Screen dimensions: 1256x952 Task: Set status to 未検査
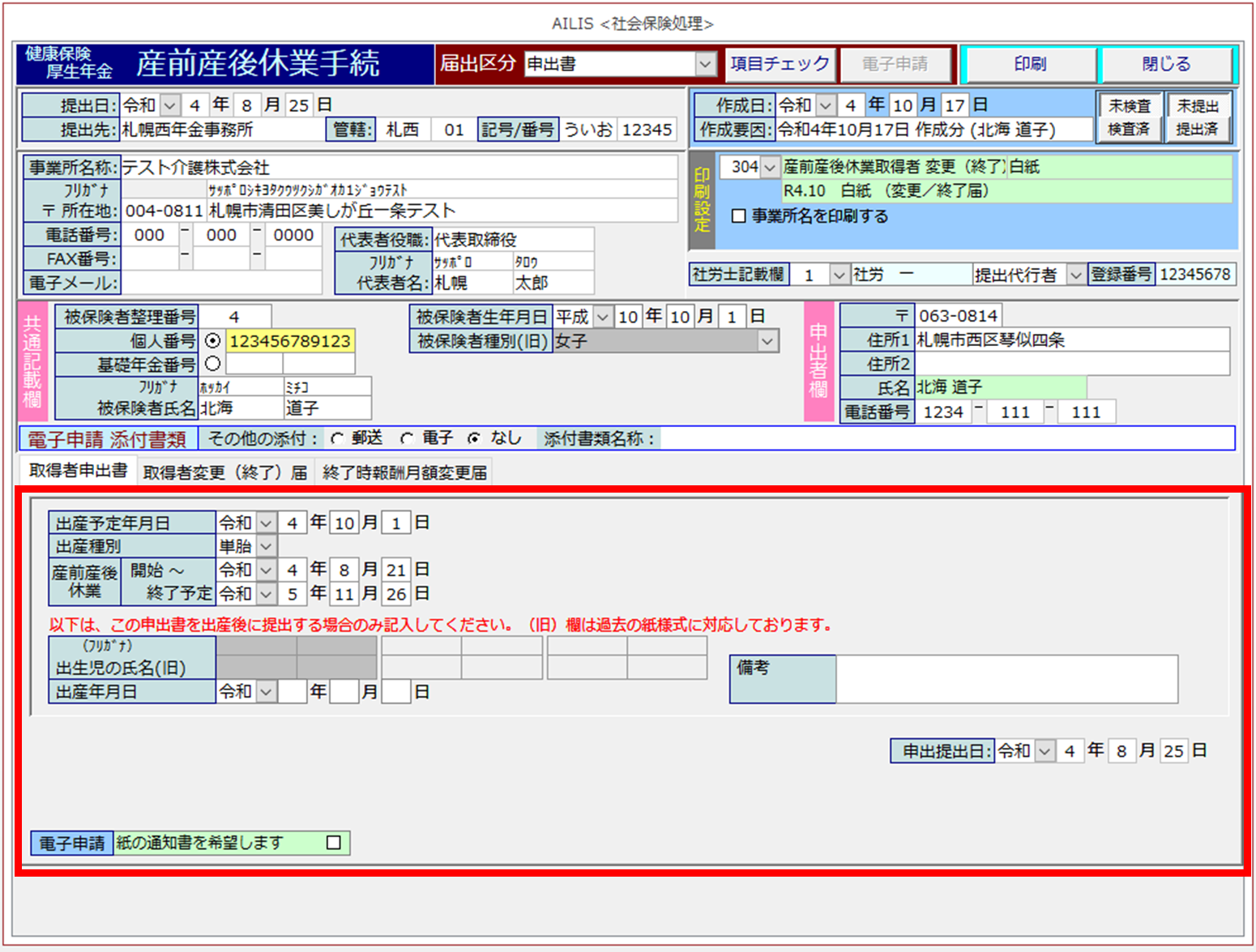(1129, 106)
